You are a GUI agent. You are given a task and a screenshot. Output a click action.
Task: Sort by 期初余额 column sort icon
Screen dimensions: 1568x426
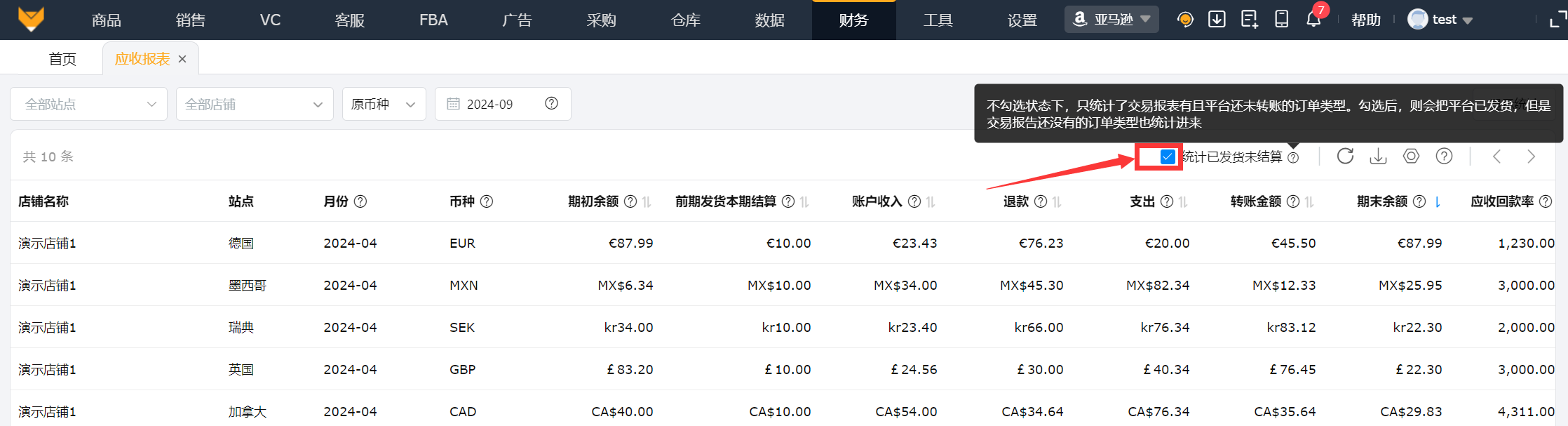[x=647, y=202]
